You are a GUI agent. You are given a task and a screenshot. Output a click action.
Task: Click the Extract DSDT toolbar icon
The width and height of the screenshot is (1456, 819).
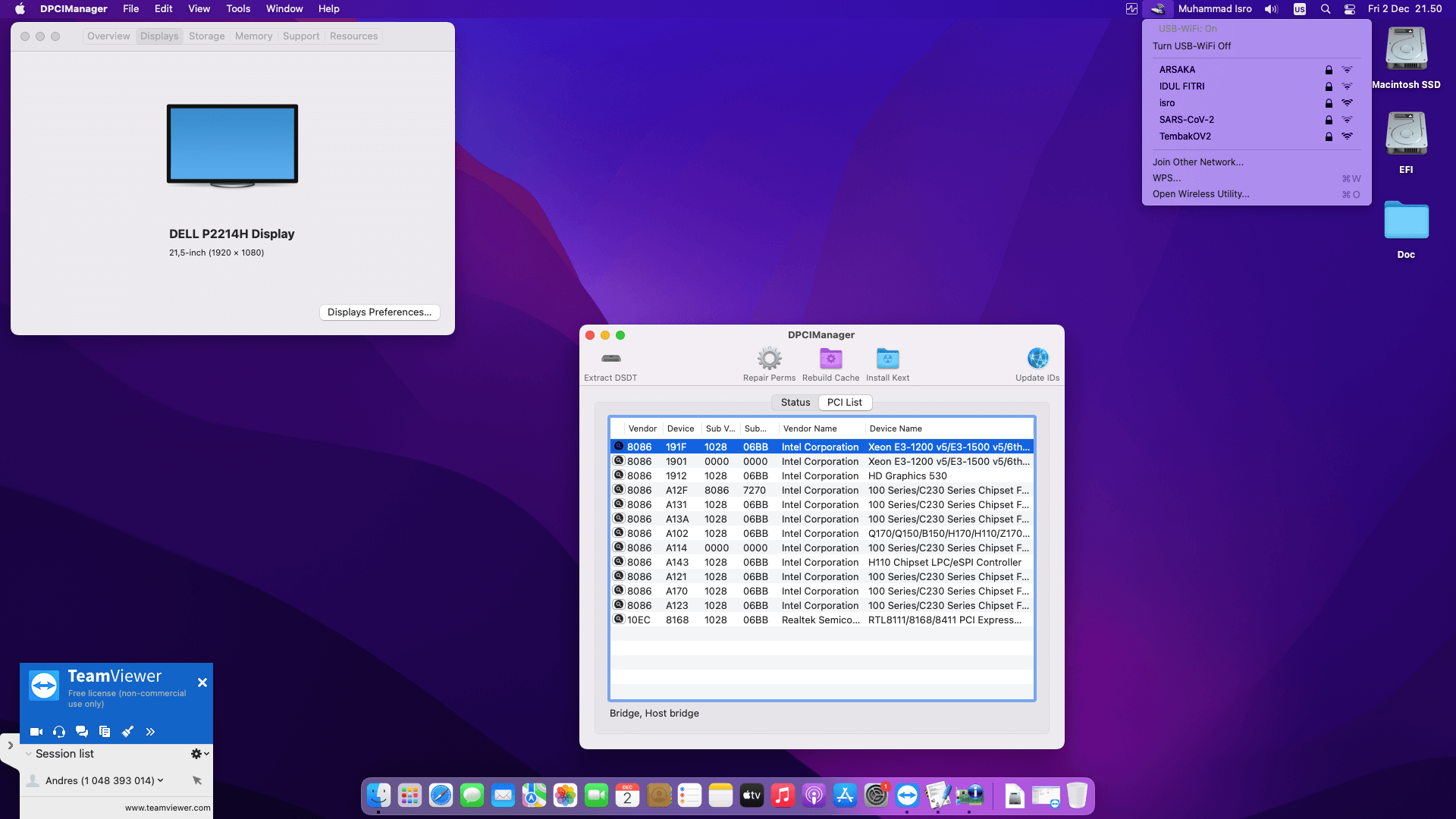pos(610,359)
